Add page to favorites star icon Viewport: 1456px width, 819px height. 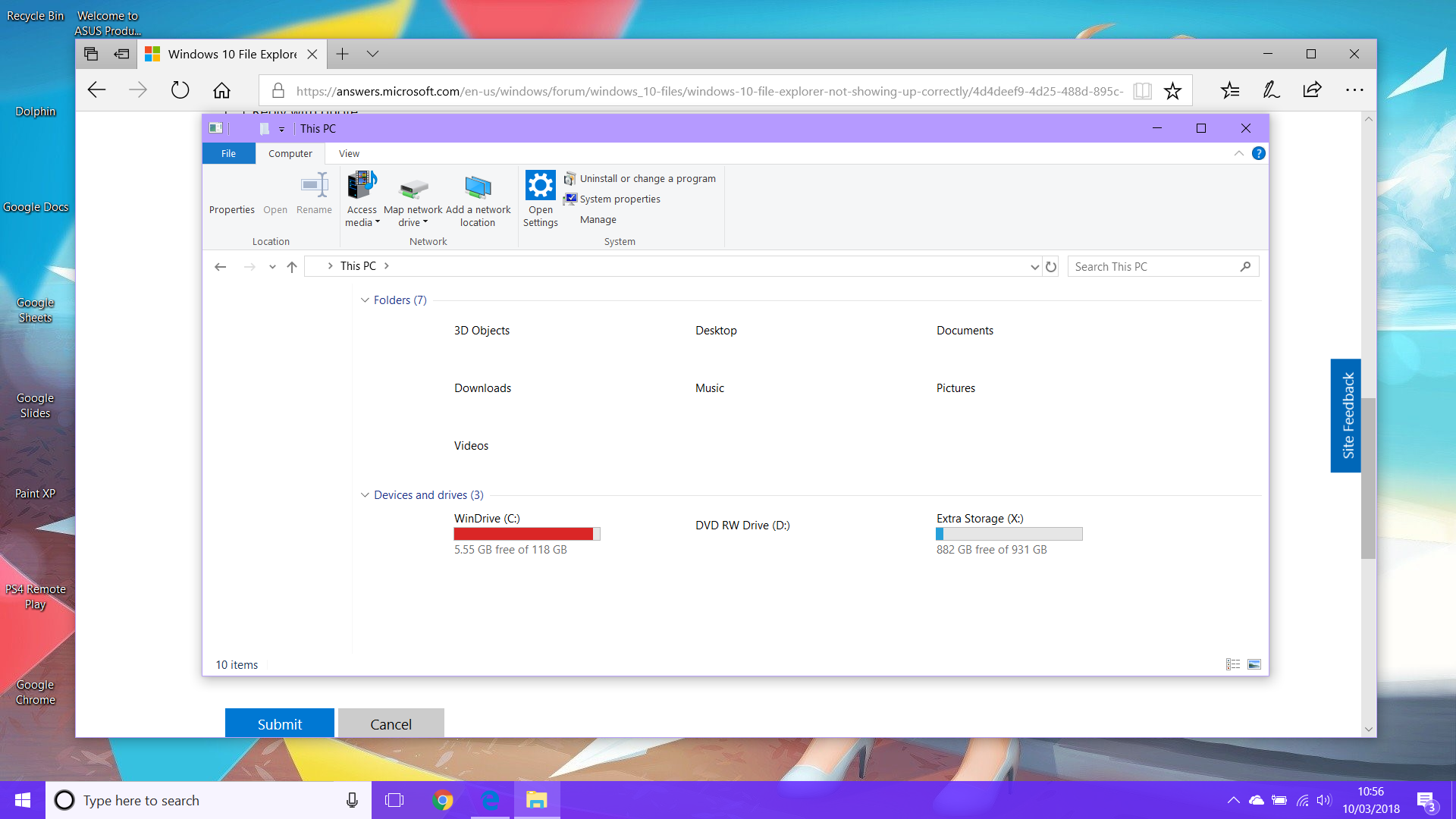1172,91
